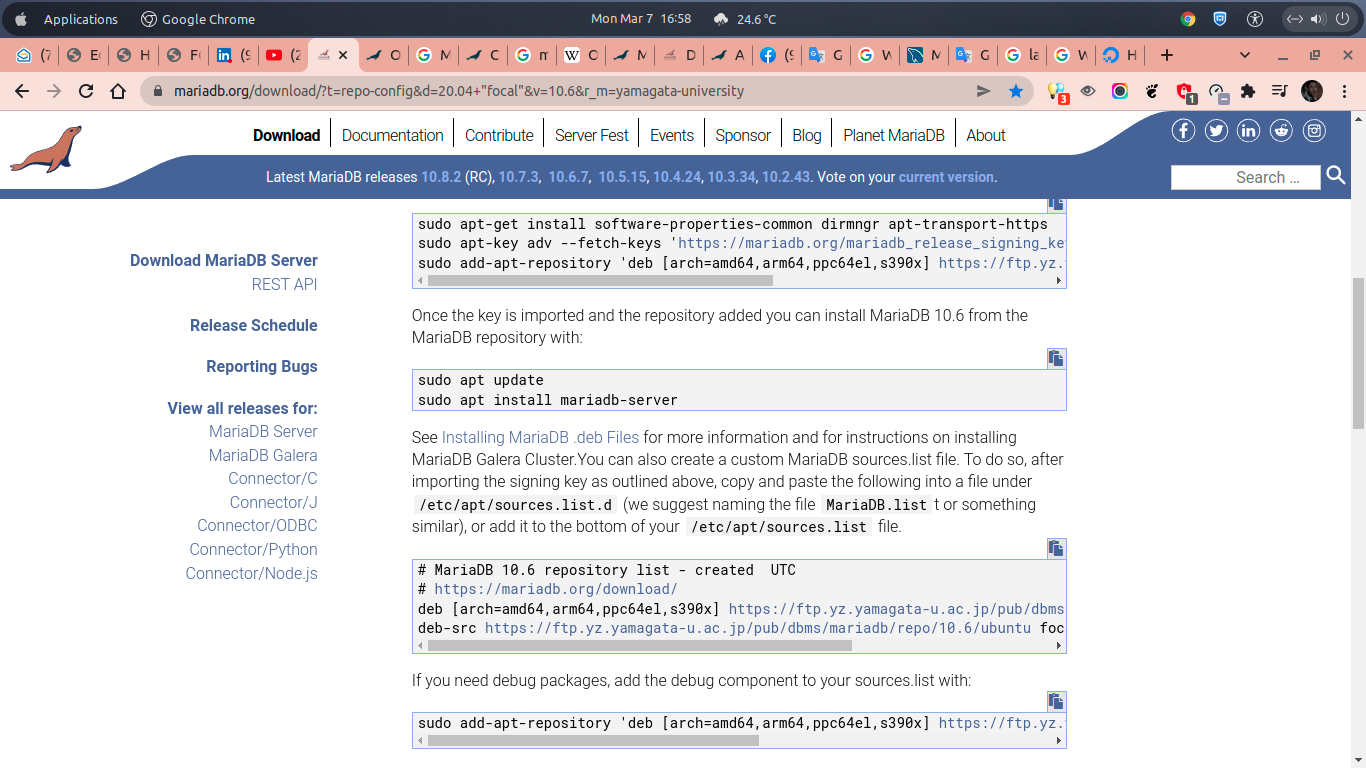Switch to the LinkedIn tab
This screenshot has height=768, width=1366.
233,55
